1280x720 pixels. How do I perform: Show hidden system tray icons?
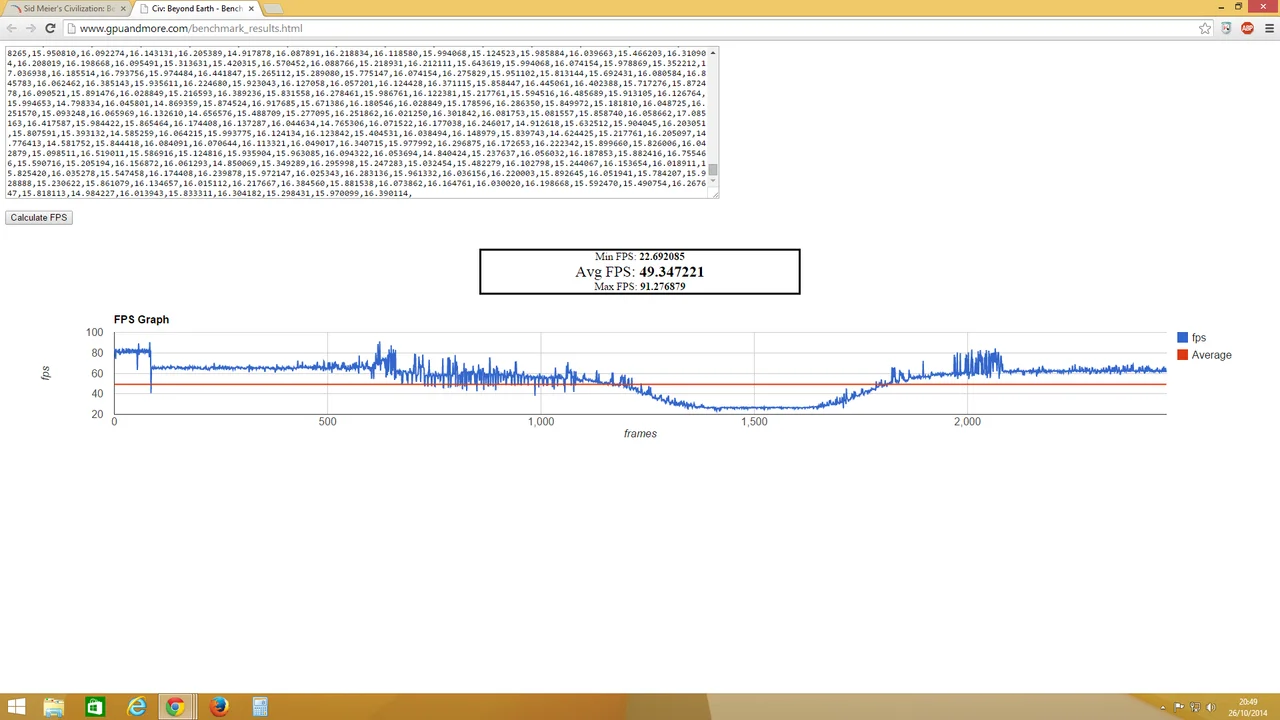[1165, 708]
